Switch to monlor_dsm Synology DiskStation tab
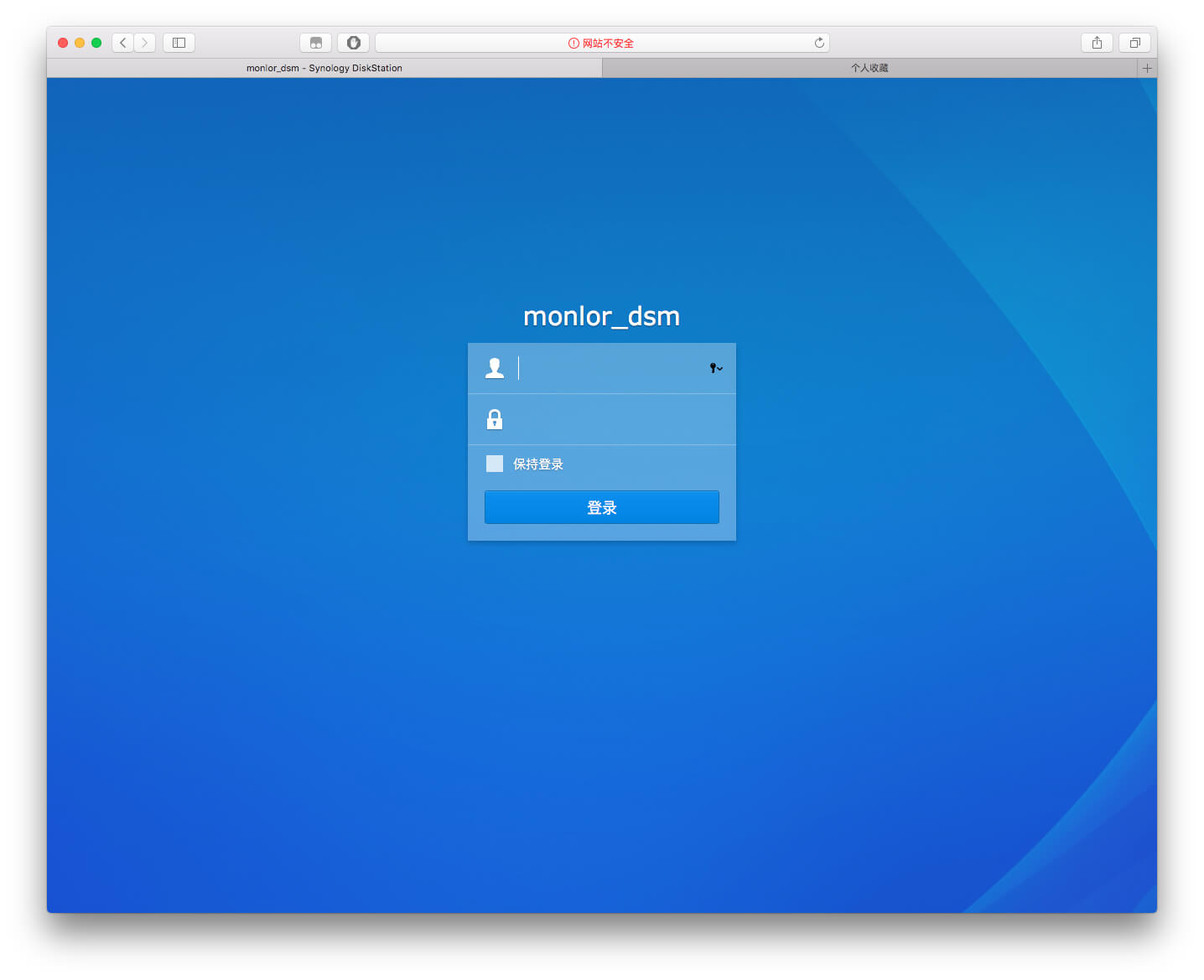Viewport: 1204px width, 980px height. [324, 68]
